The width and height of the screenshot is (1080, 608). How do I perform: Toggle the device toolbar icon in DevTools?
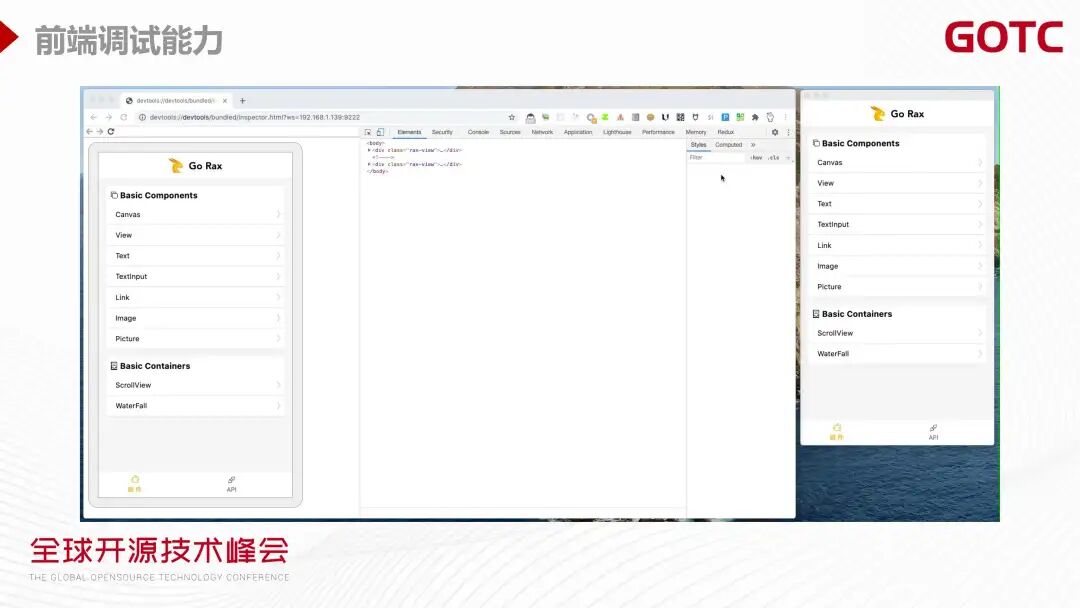380,132
